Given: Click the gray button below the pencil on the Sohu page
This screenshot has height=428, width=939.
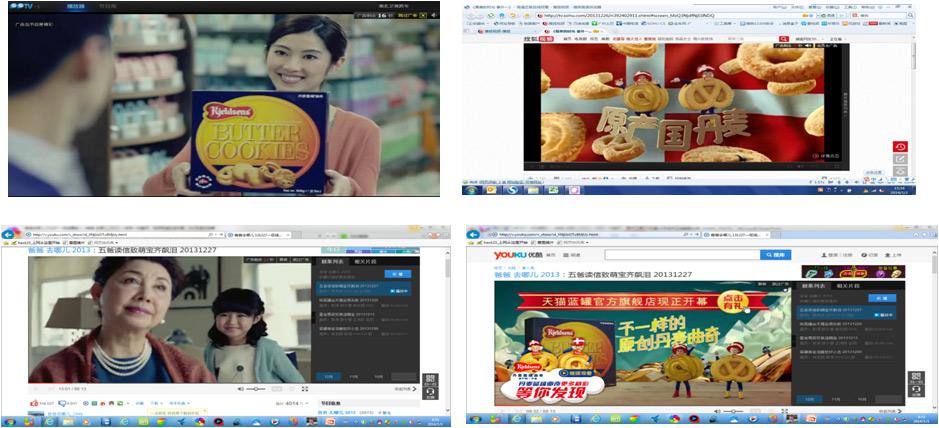Looking at the screenshot, I should (x=899, y=171).
